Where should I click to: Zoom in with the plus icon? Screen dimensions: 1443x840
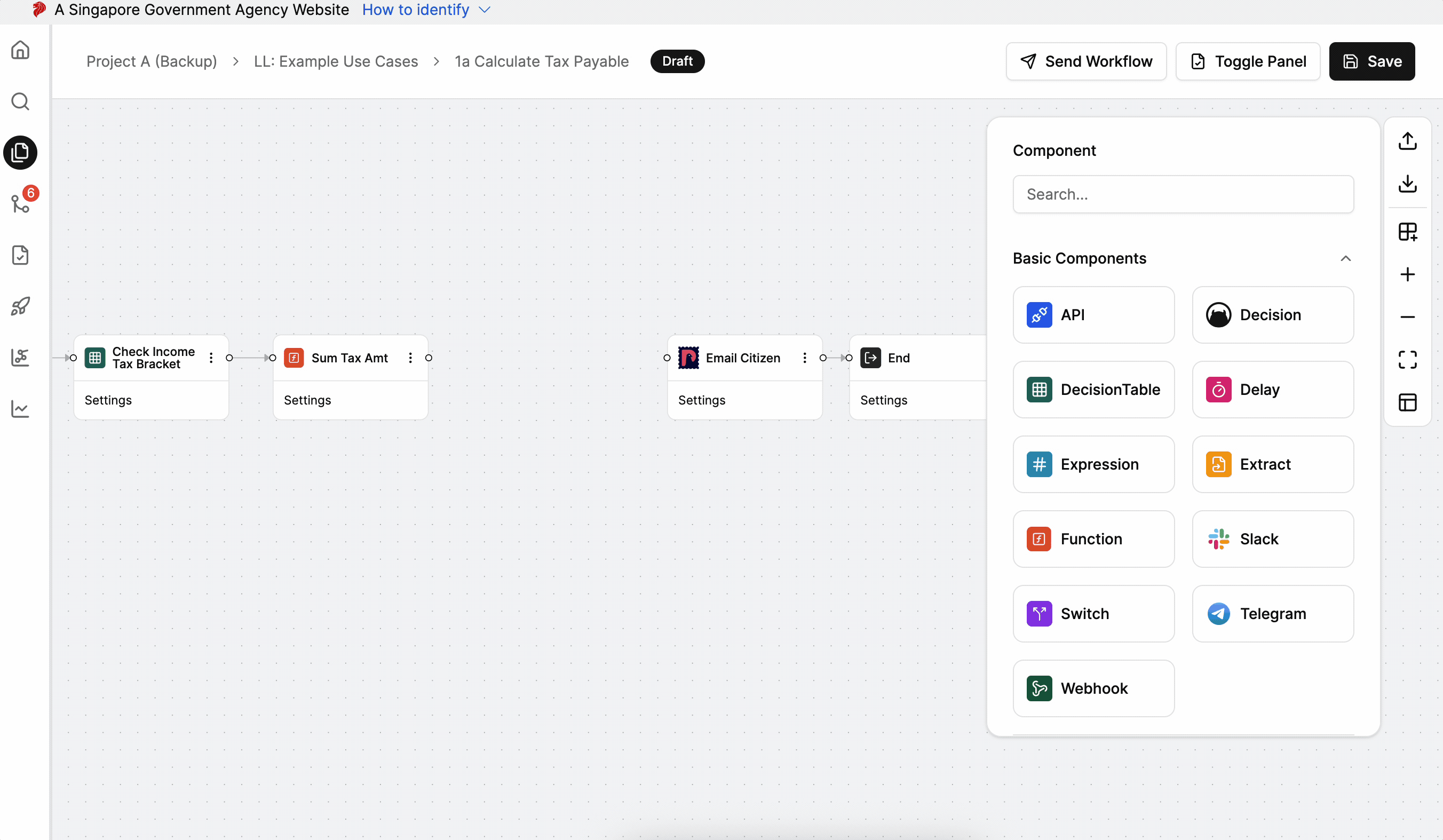(x=1407, y=274)
